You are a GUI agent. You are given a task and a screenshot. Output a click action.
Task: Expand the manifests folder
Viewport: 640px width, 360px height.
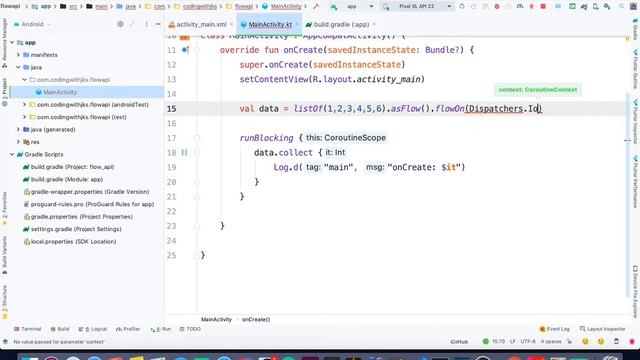pos(18,55)
